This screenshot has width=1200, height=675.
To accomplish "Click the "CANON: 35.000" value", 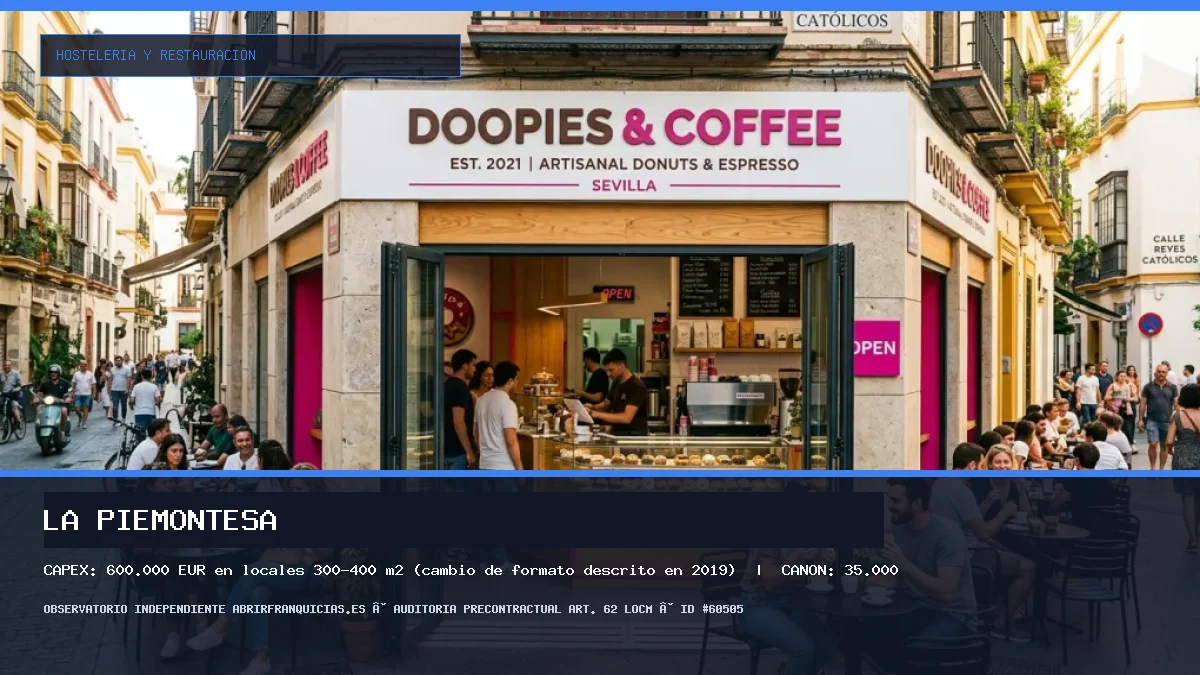I will [x=839, y=570].
